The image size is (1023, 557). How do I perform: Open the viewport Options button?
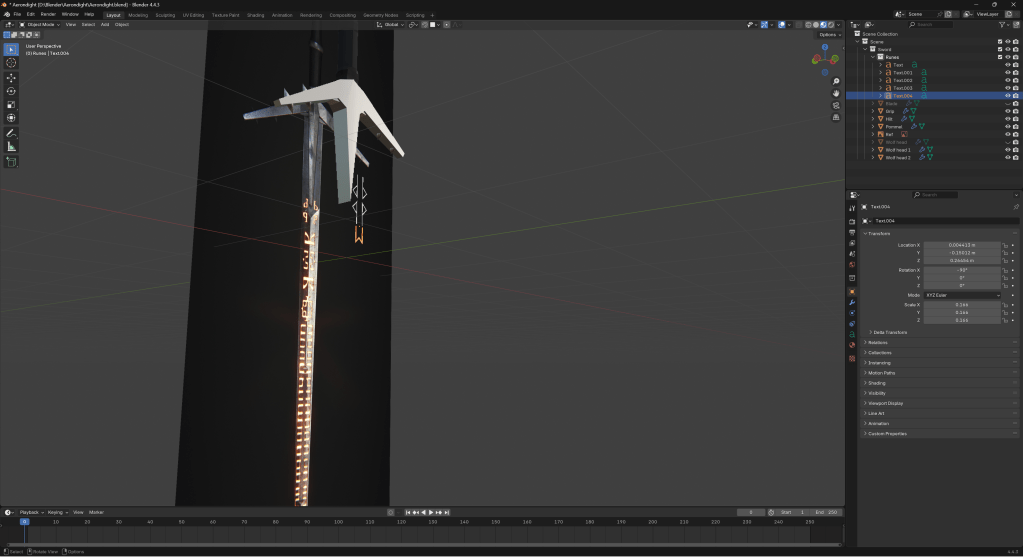tap(829, 34)
